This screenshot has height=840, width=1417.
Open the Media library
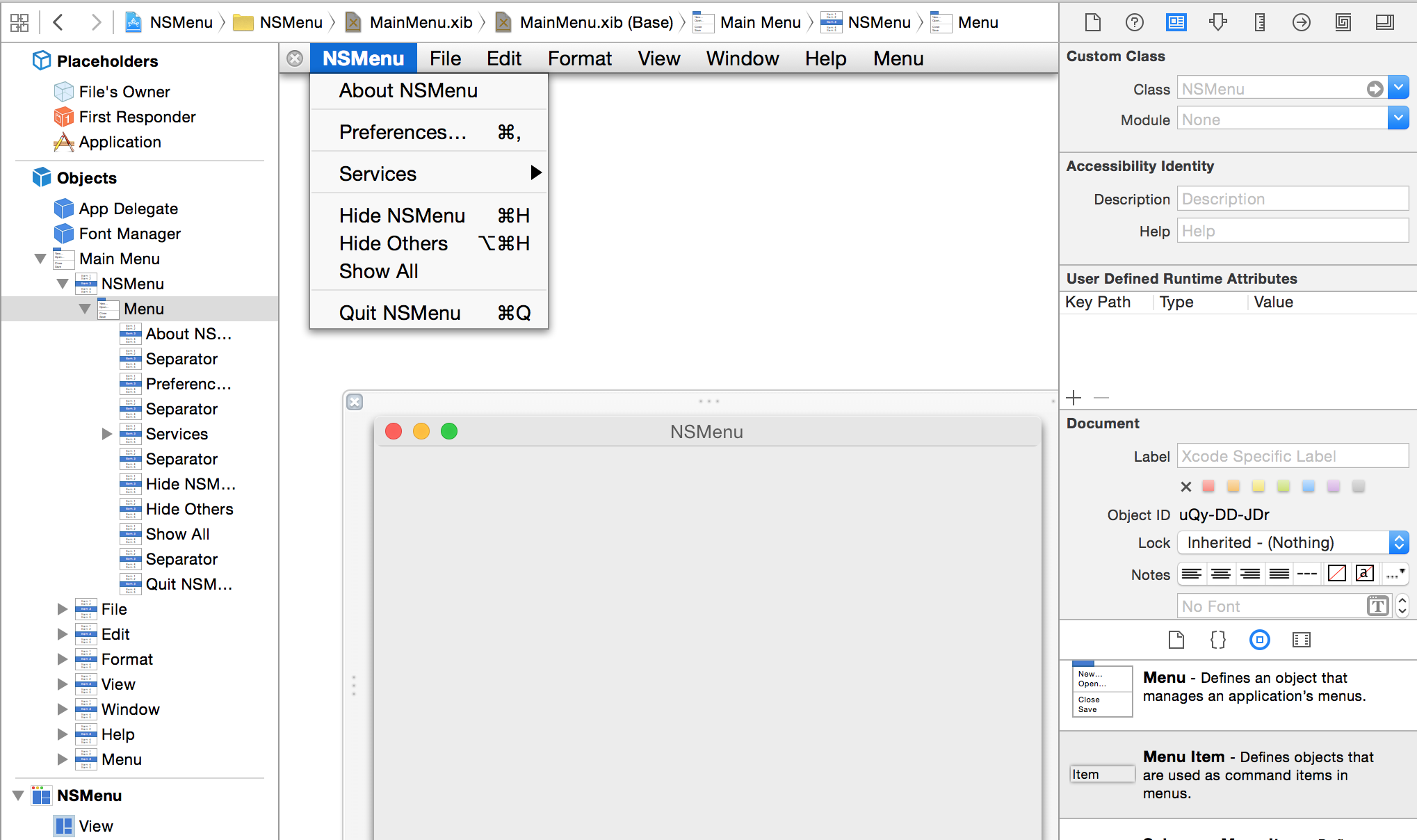(1301, 640)
